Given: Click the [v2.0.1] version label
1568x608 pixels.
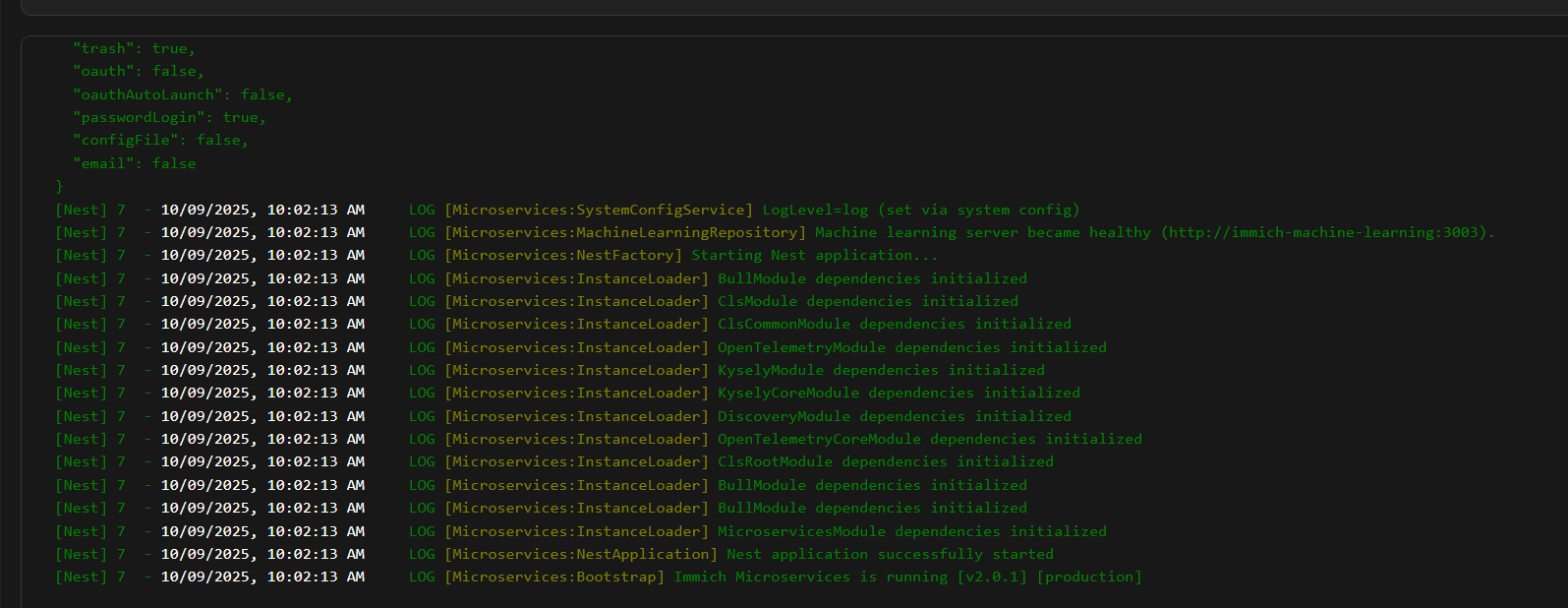Looking at the screenshot, I should pyautogui.click(x=993, y=577).
